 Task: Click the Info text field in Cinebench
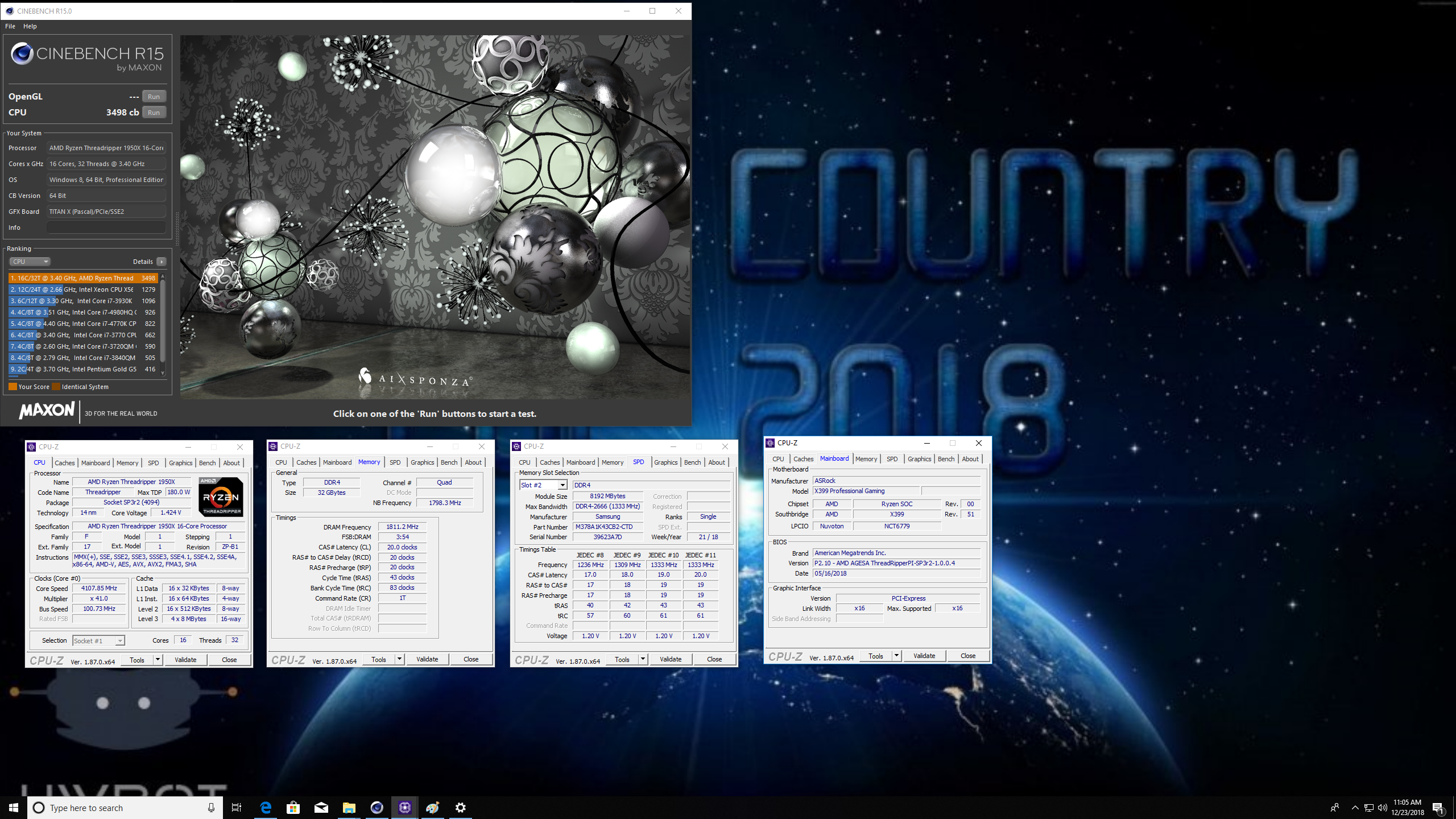pyautogui.click(x=106, y=227)
